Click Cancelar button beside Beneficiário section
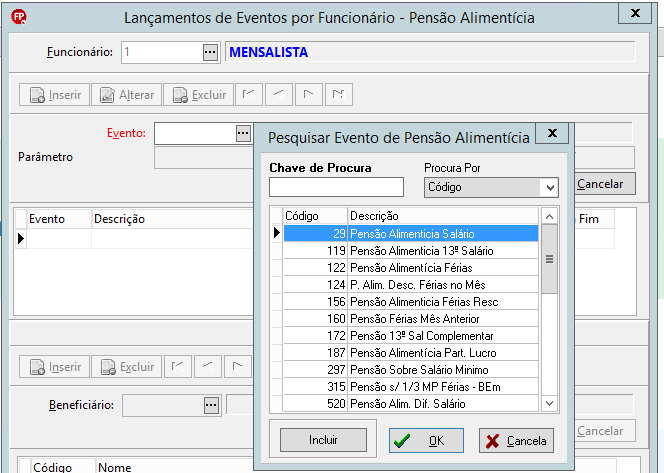664x473 pixels. pyautogui.click(x=604, y=431)
